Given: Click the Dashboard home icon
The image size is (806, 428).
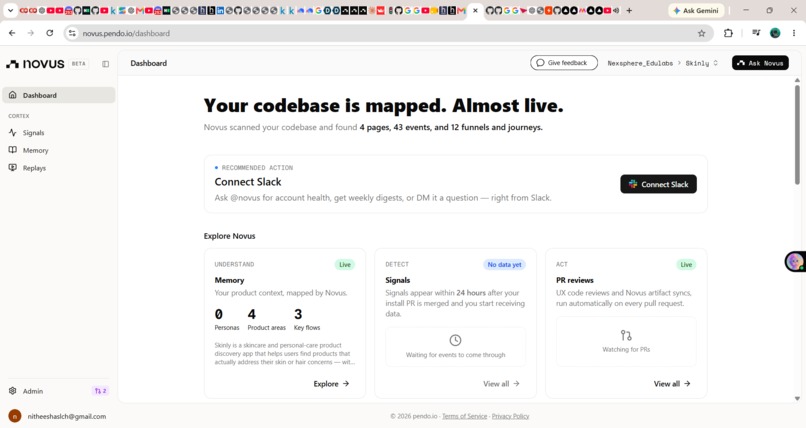Looking at the screenshot, I should pyautogui.click(x=13, y=95).
